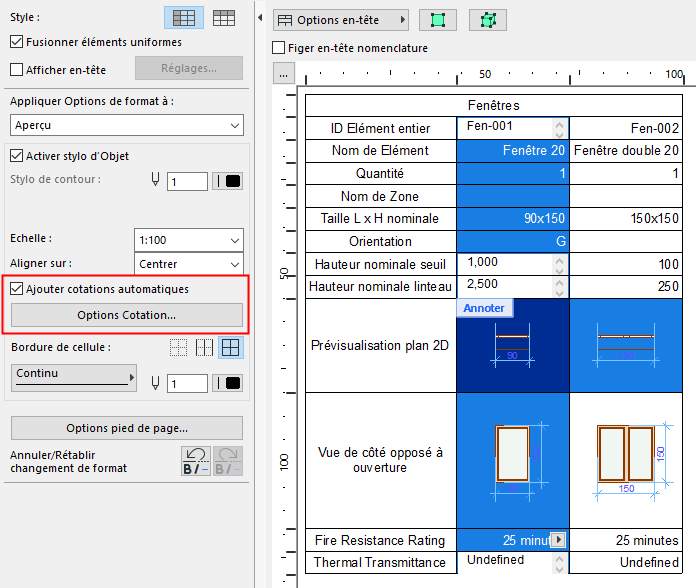
Task: Click the Fenêtres table title
Action: (494, 106)
